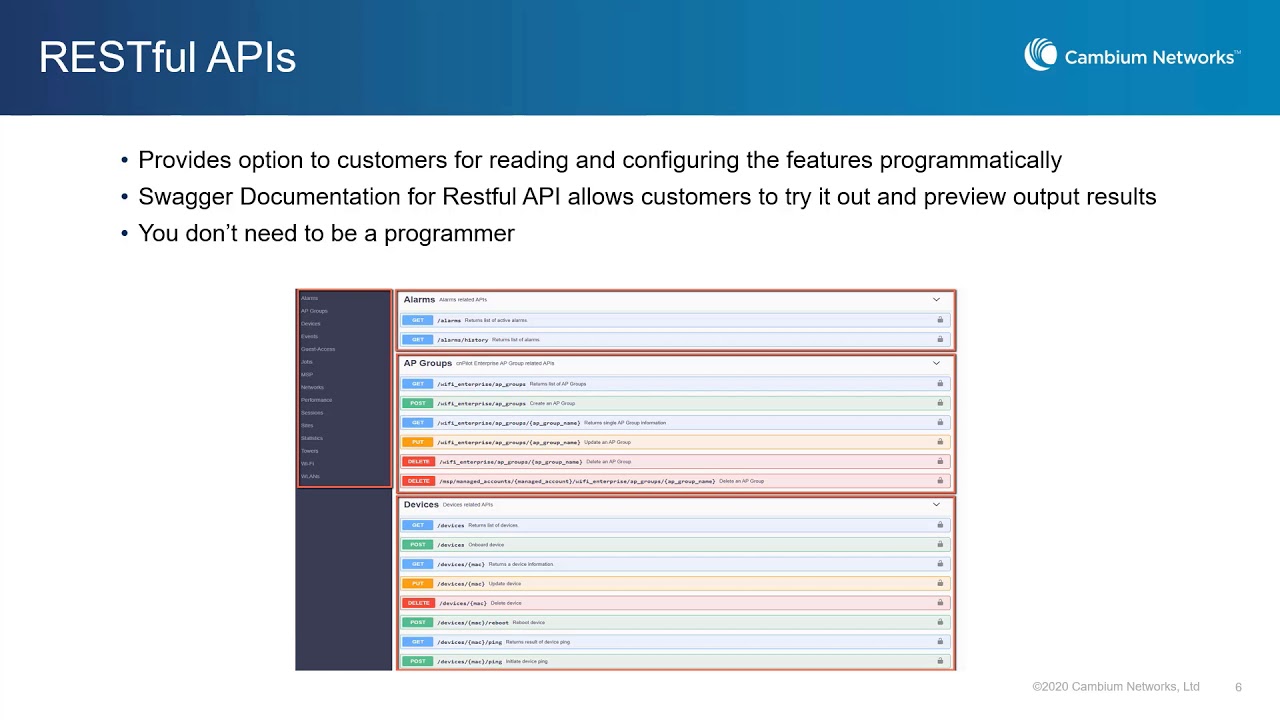
Task: Click the '/devices/{mac}/reboot' path text
Action: pos(473,623)
